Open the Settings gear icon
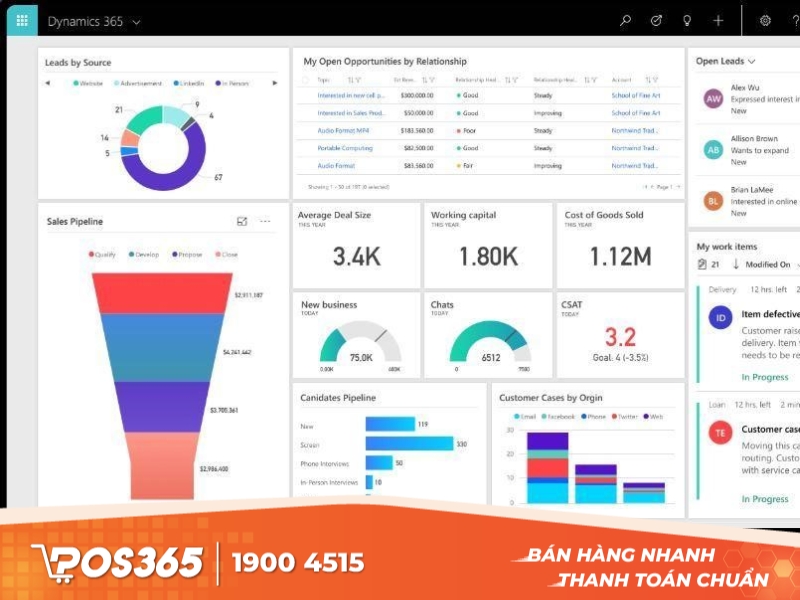Viewport: 800px width, 600px height. point(765,20)
